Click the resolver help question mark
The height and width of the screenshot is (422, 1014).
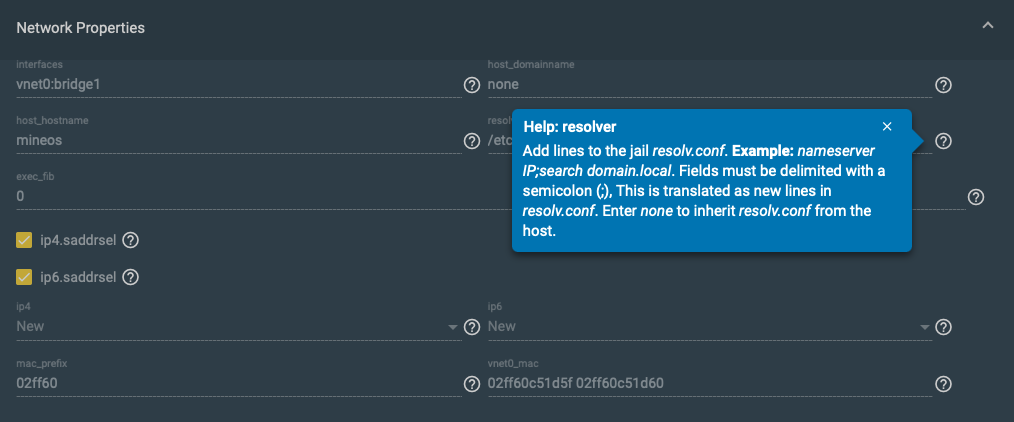click(943, 141)
